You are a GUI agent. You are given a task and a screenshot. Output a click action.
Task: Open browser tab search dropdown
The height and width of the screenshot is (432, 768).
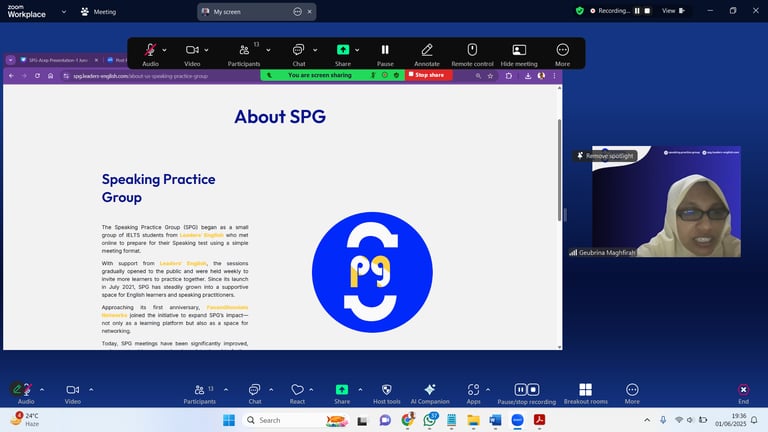[x=10, y=60]
